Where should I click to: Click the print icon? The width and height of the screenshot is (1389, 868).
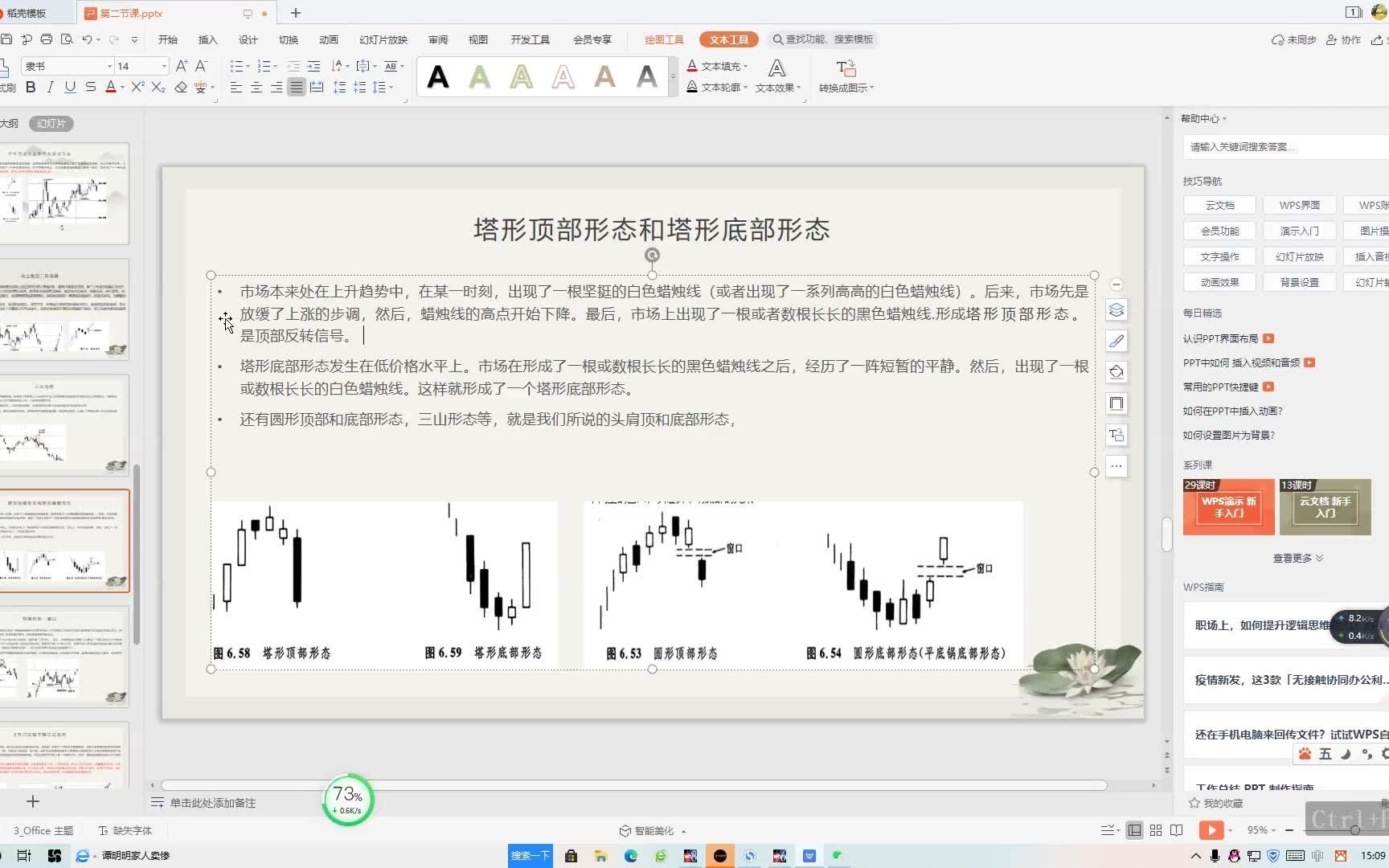[47, 39]
